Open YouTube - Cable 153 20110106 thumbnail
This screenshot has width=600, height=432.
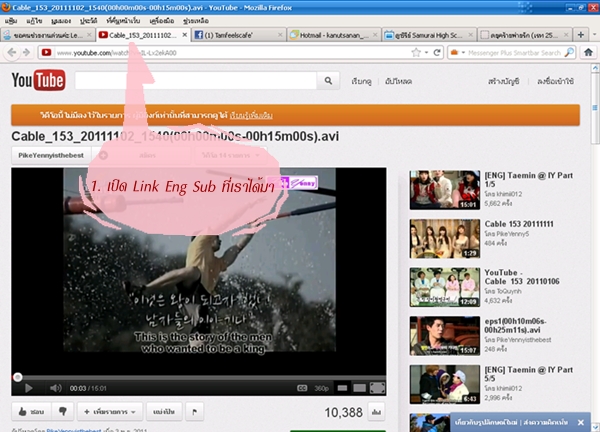coord(445,287)
